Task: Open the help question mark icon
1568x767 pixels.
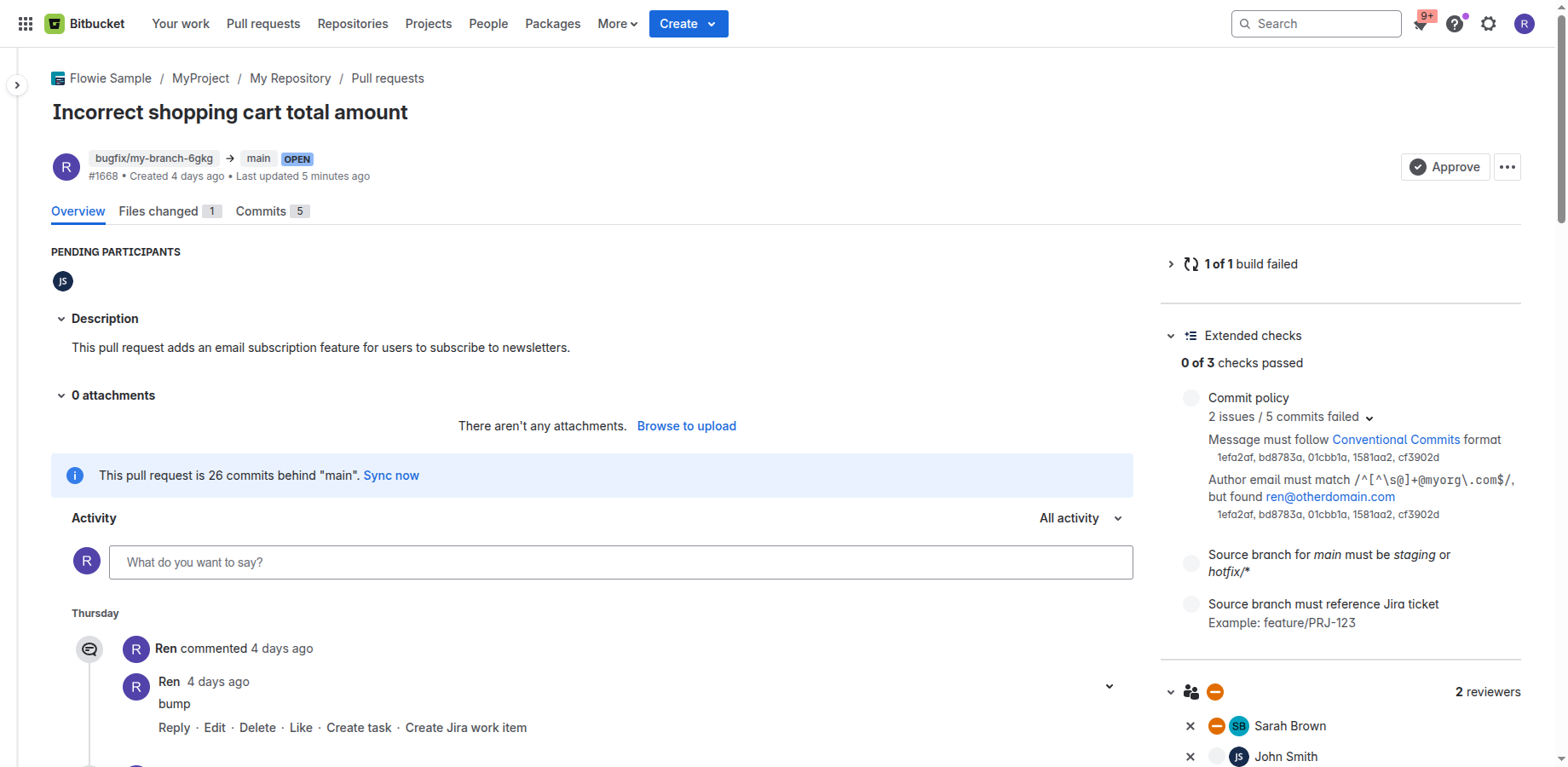Action: click(1455, 24)
